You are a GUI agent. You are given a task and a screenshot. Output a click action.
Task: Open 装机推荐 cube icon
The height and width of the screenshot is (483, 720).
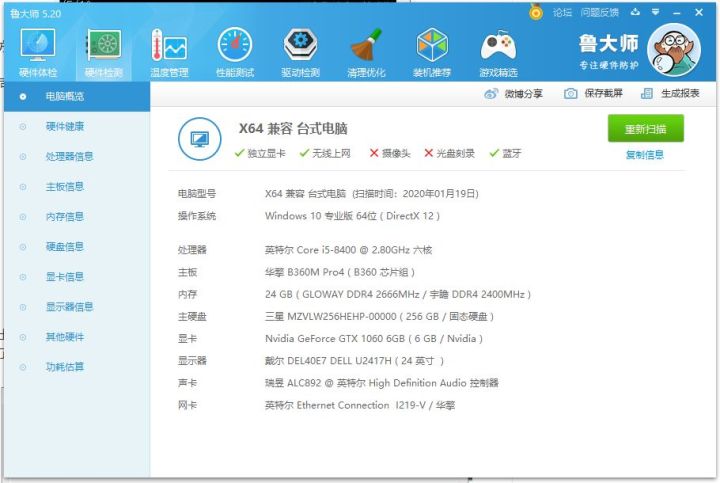tap(432, 45)
